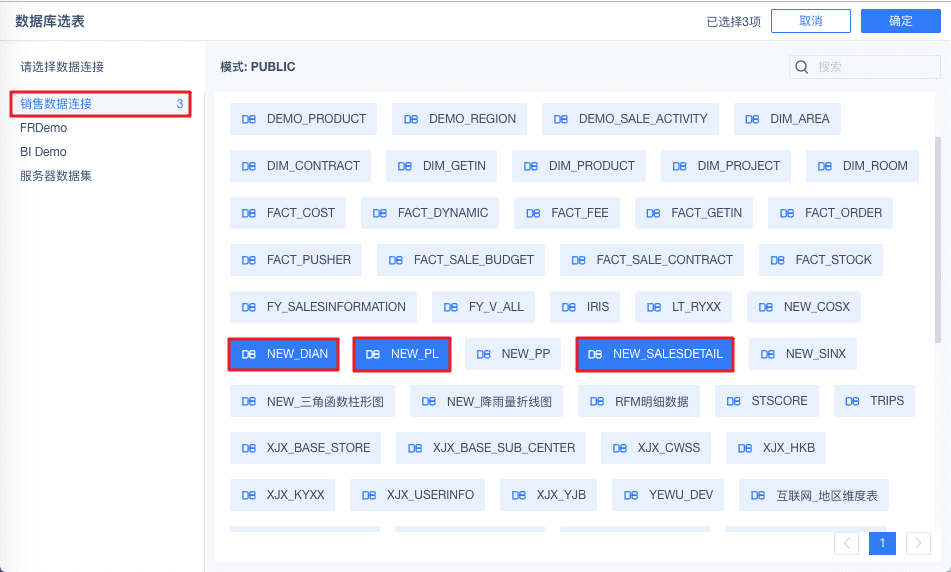Click the DB icon of NEW_PP

click(483, 354)
